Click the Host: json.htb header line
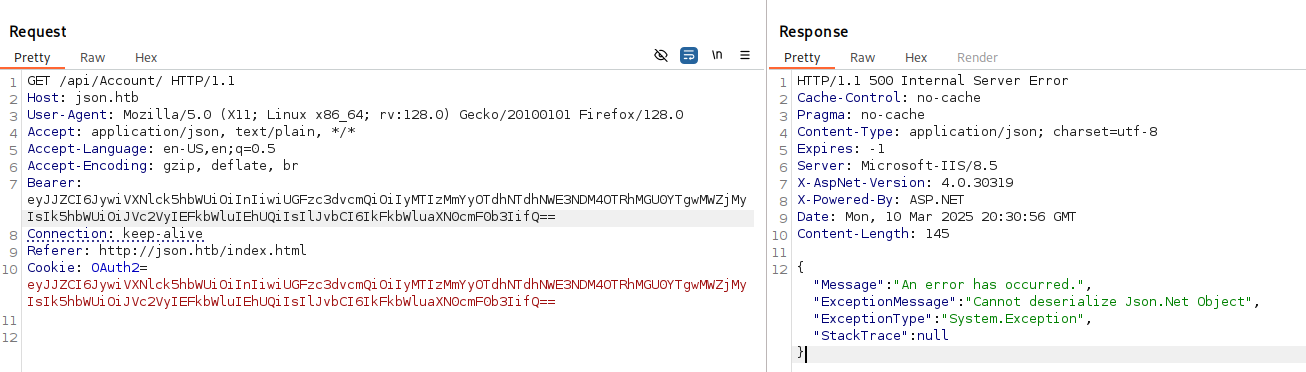The image size is (1306, 372). pos(83,98)
